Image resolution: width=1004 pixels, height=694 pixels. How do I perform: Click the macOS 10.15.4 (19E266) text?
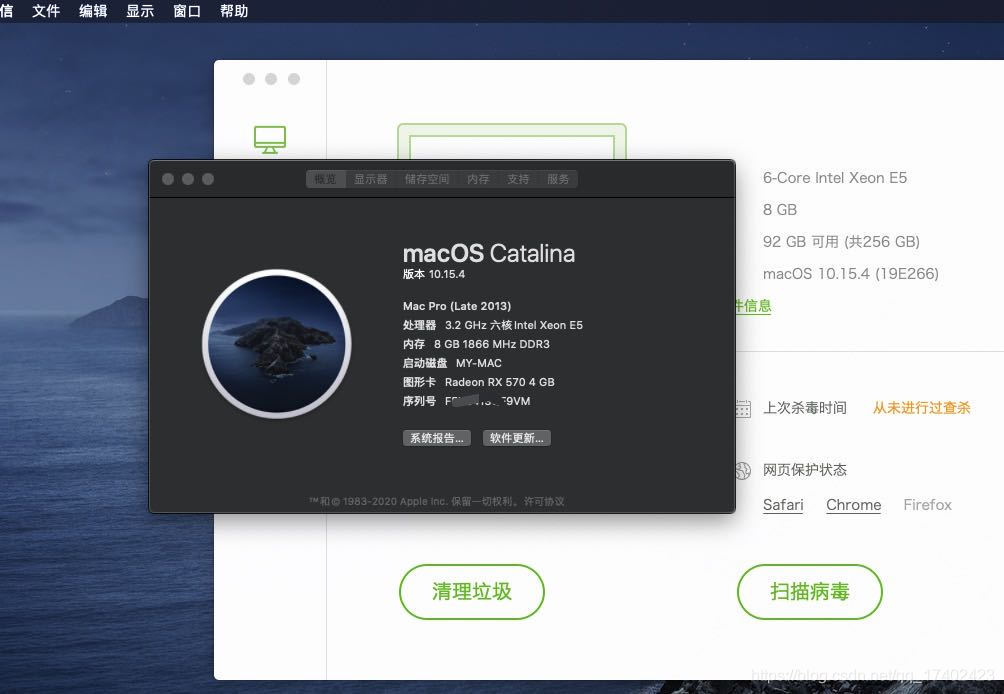pyautogui.click(x=851, y=274)
